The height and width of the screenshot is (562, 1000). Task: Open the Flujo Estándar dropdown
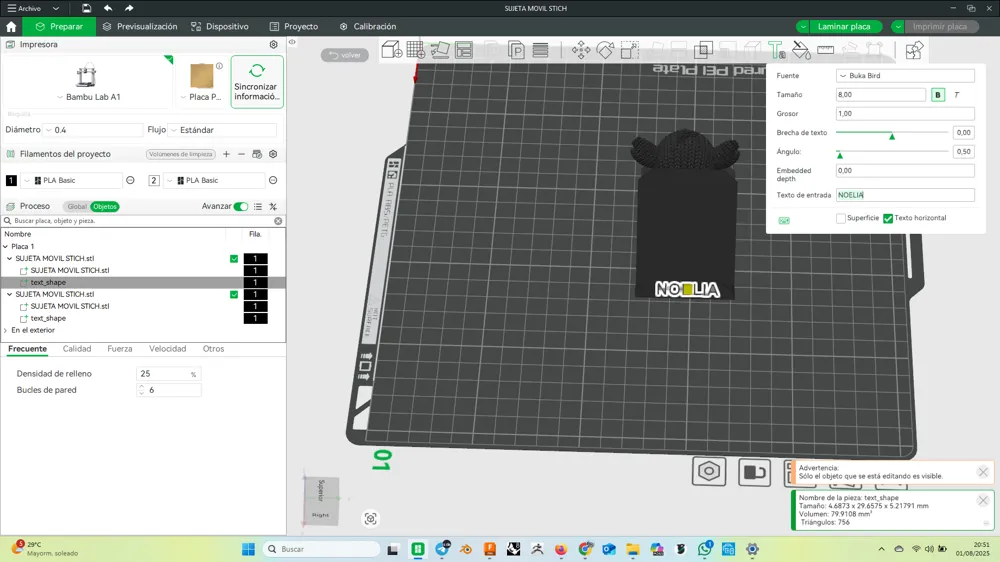coord(222,129)
